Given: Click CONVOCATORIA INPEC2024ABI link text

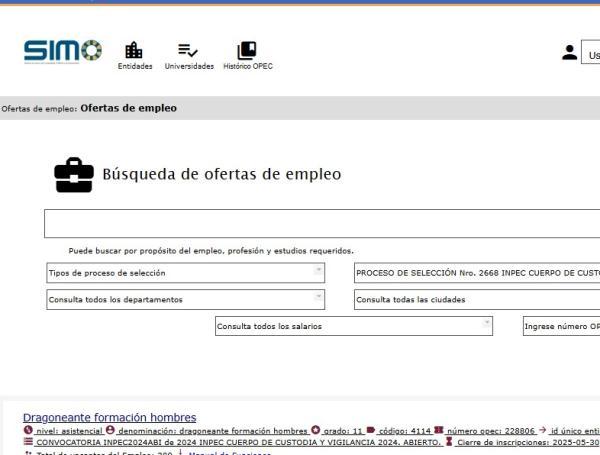Looking at the screenshot, I should point(239,442).
